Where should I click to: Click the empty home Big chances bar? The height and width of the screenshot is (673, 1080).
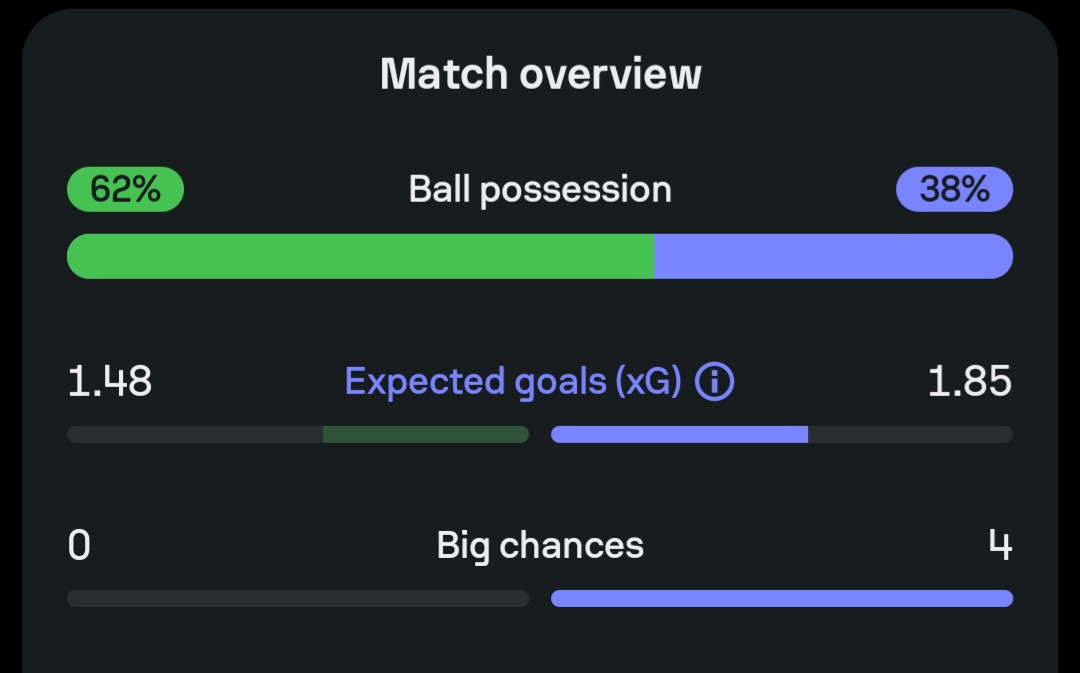coord(298,598)
